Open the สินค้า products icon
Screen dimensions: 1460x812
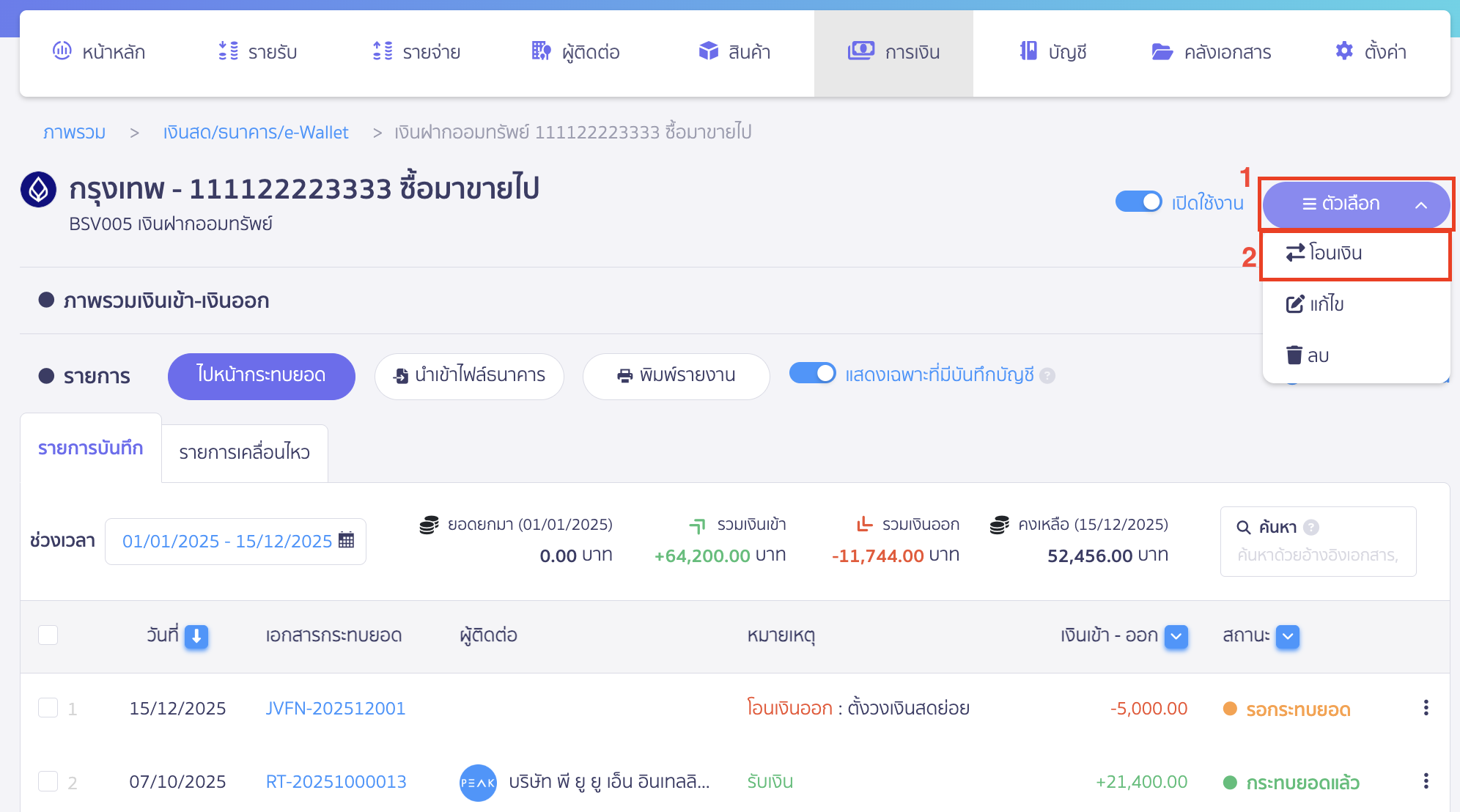tap(708, 51)
